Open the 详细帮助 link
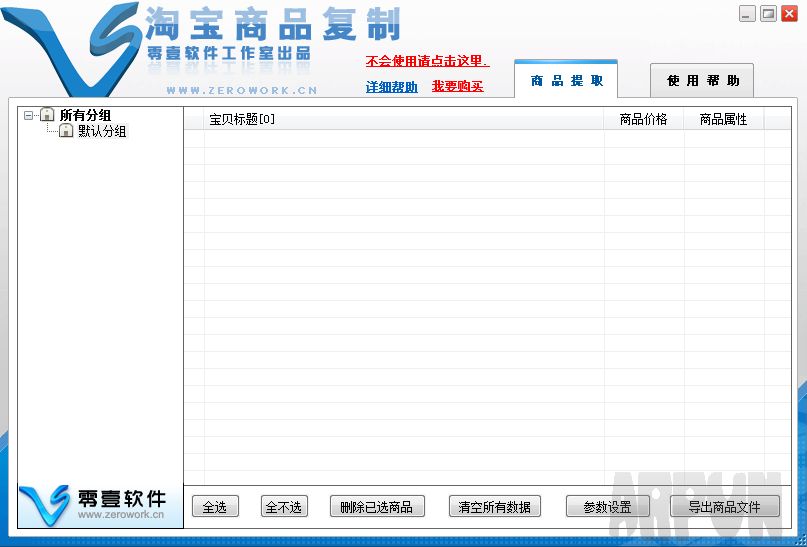Image resolution: width=807 pixels, height=547 pixels. pyautogui.click(x=392, y=87)
